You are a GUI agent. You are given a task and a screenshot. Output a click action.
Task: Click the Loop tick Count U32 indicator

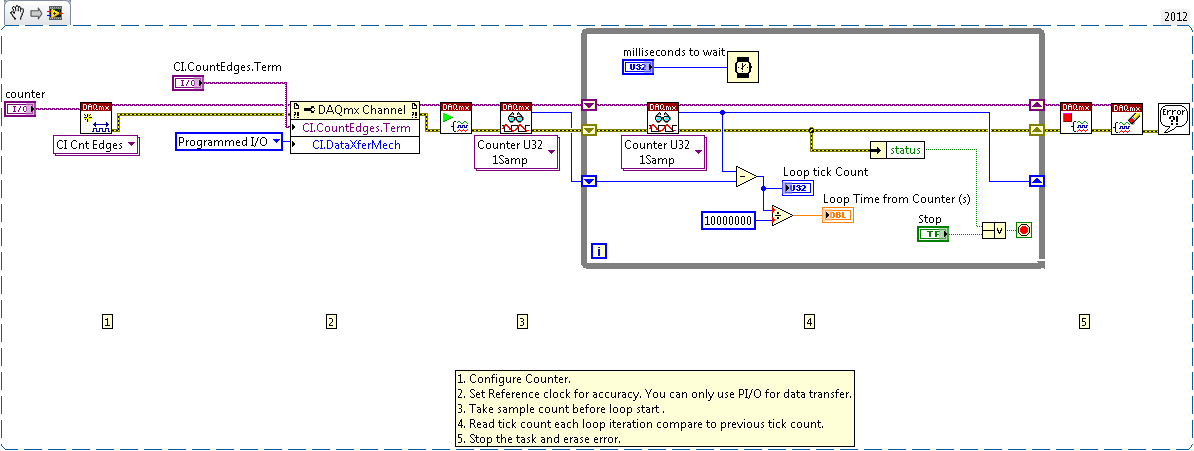pos(797,188)
